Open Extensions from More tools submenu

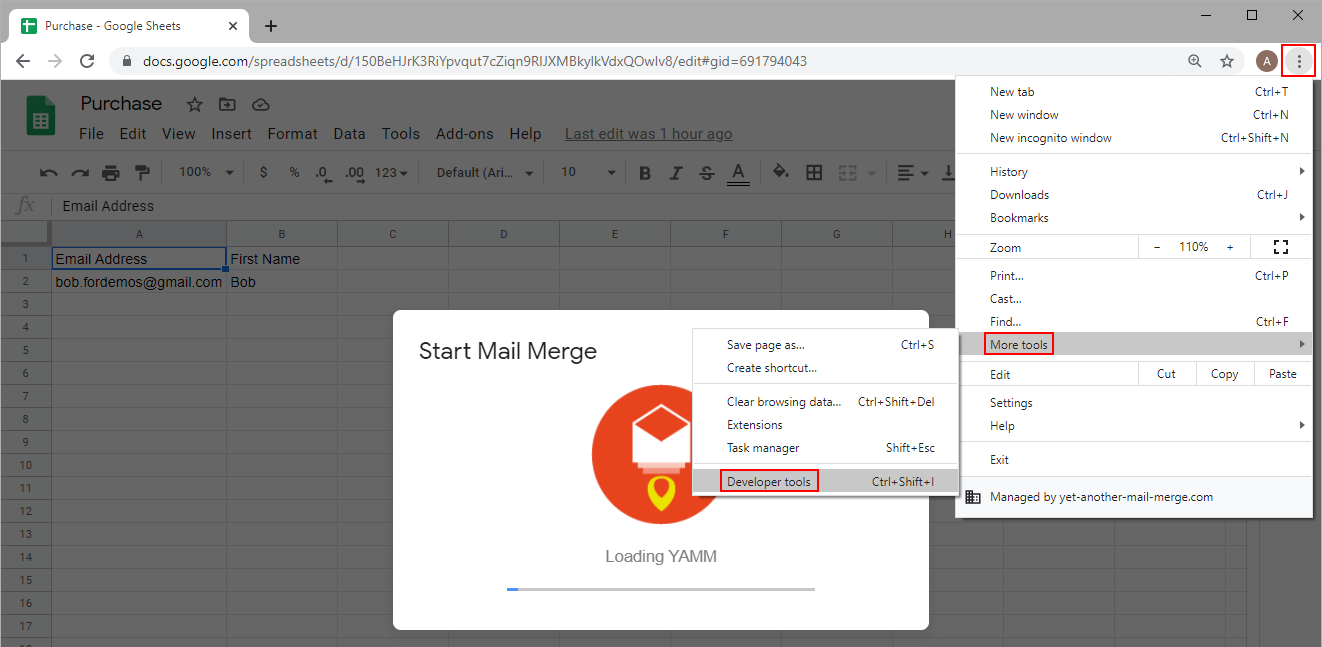(x=825, y=425)
